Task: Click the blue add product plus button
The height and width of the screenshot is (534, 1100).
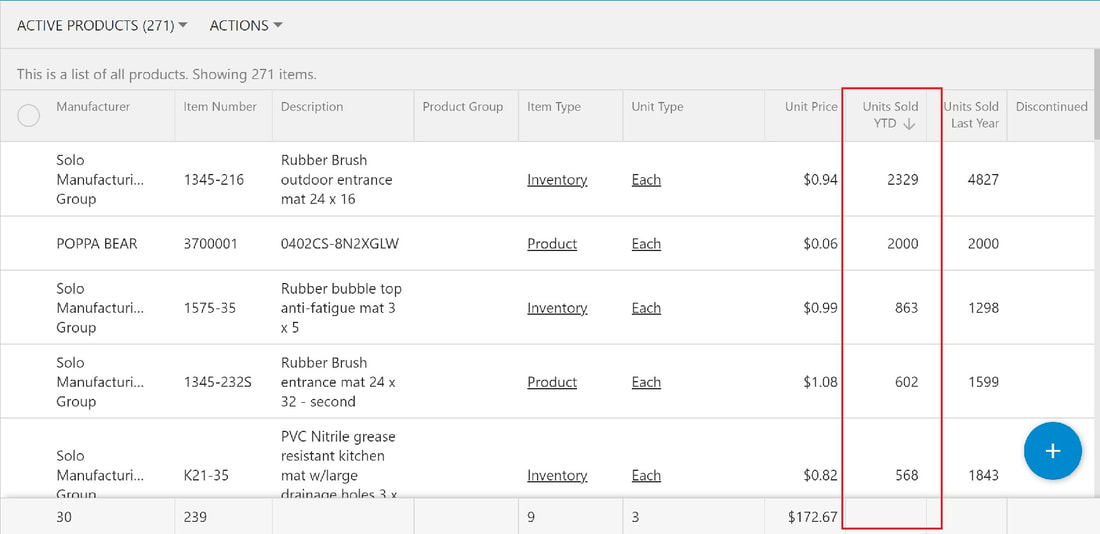Action: pyautogui.click(x=1052, y=451)
